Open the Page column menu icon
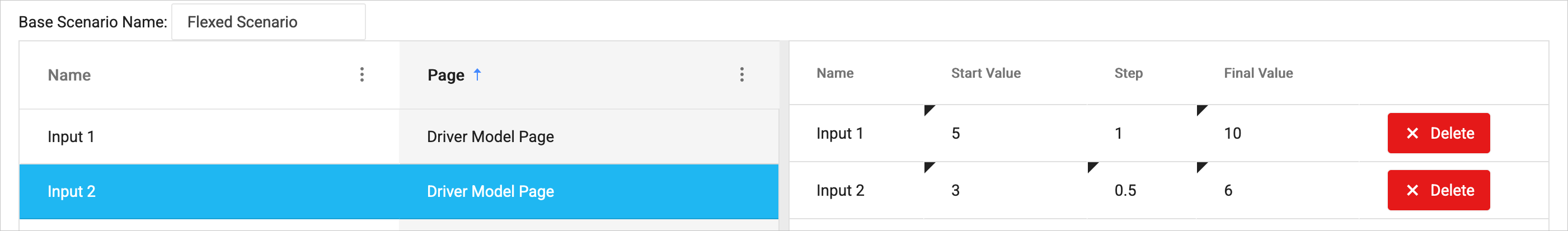This screenshot has height=231, width=1568. [x=741, y=75]
